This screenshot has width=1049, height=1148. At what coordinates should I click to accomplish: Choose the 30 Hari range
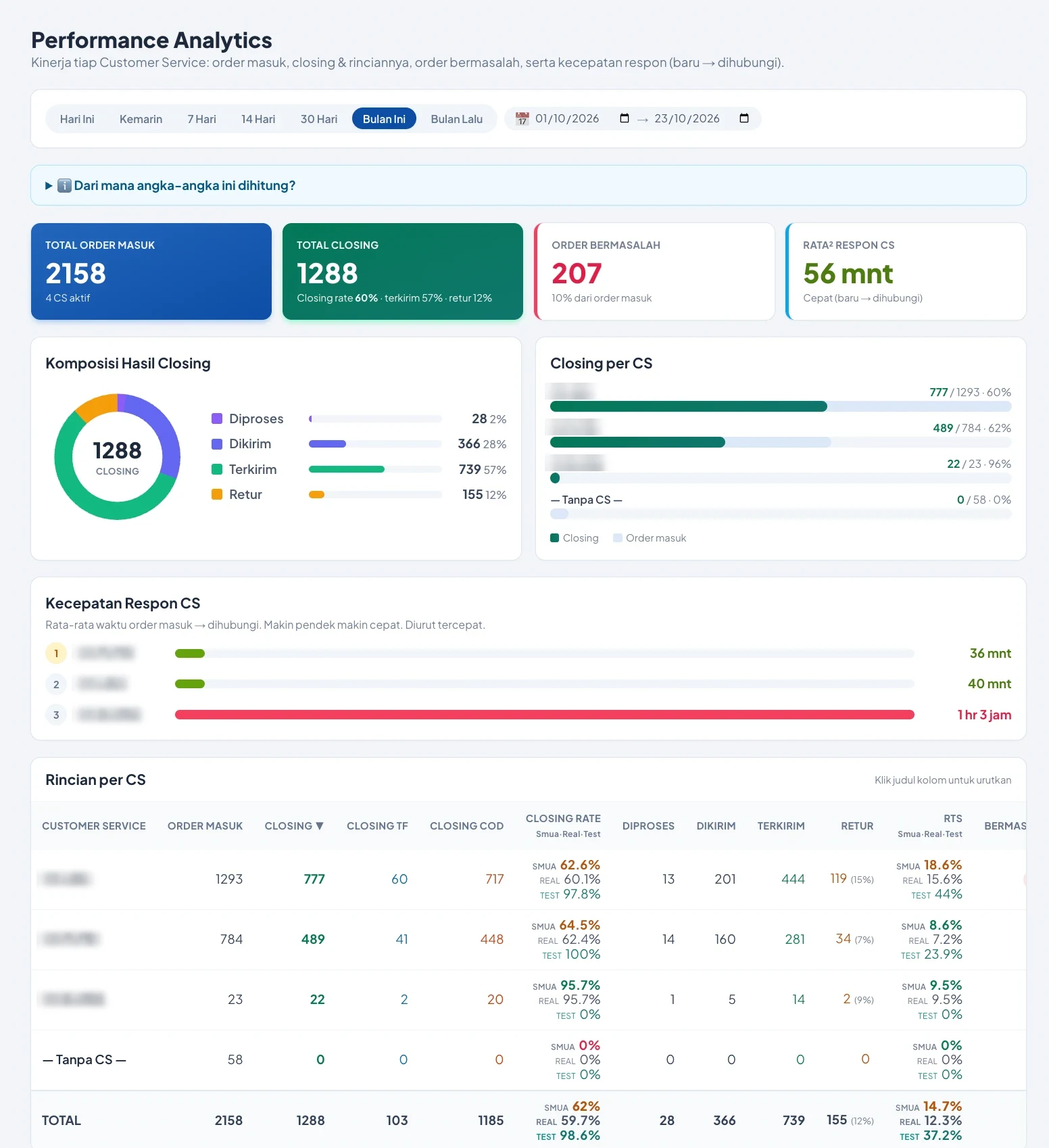(319, 119)
